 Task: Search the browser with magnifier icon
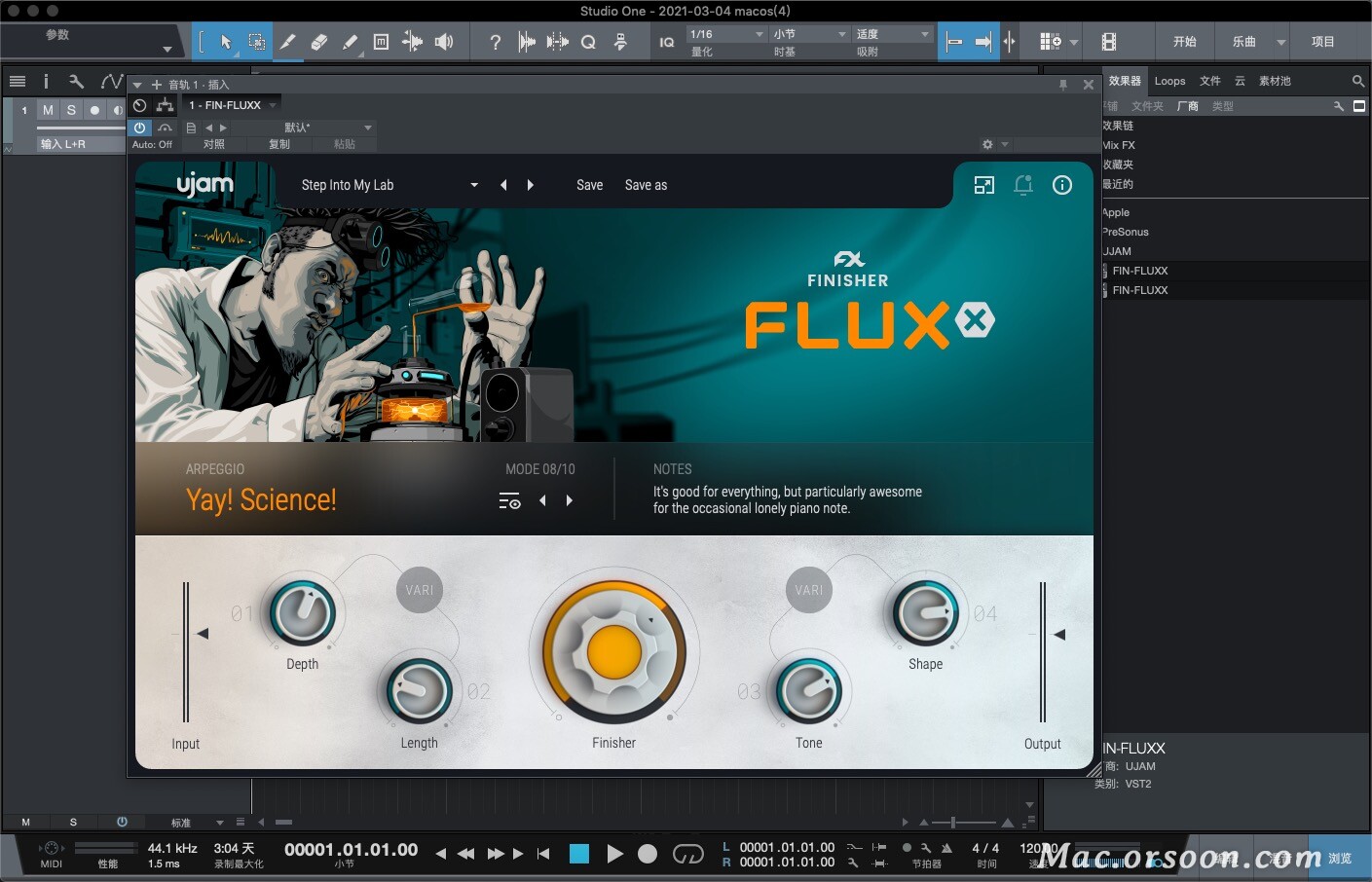pos(1358,81)
